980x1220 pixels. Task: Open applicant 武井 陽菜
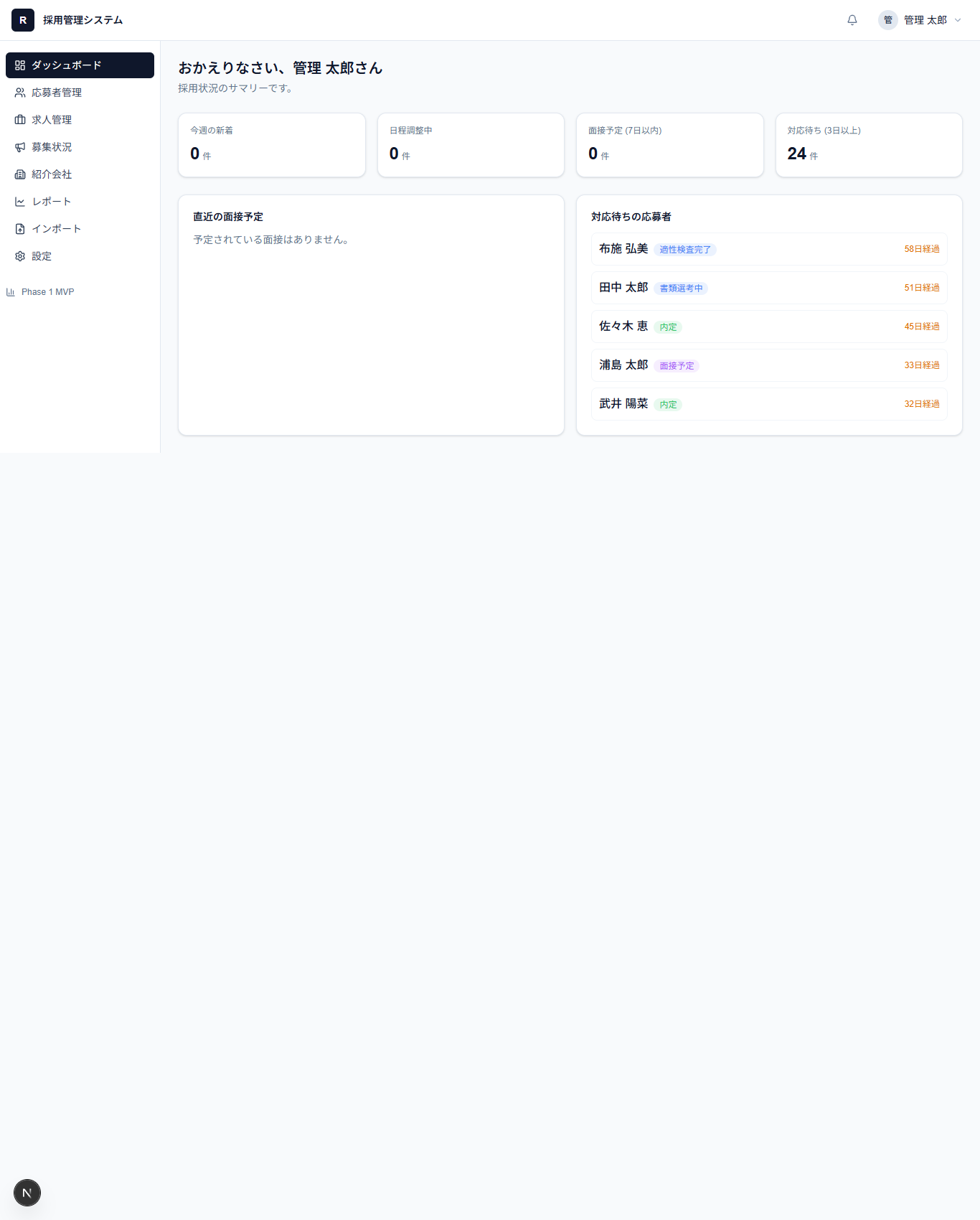click(x=769, y=404)
